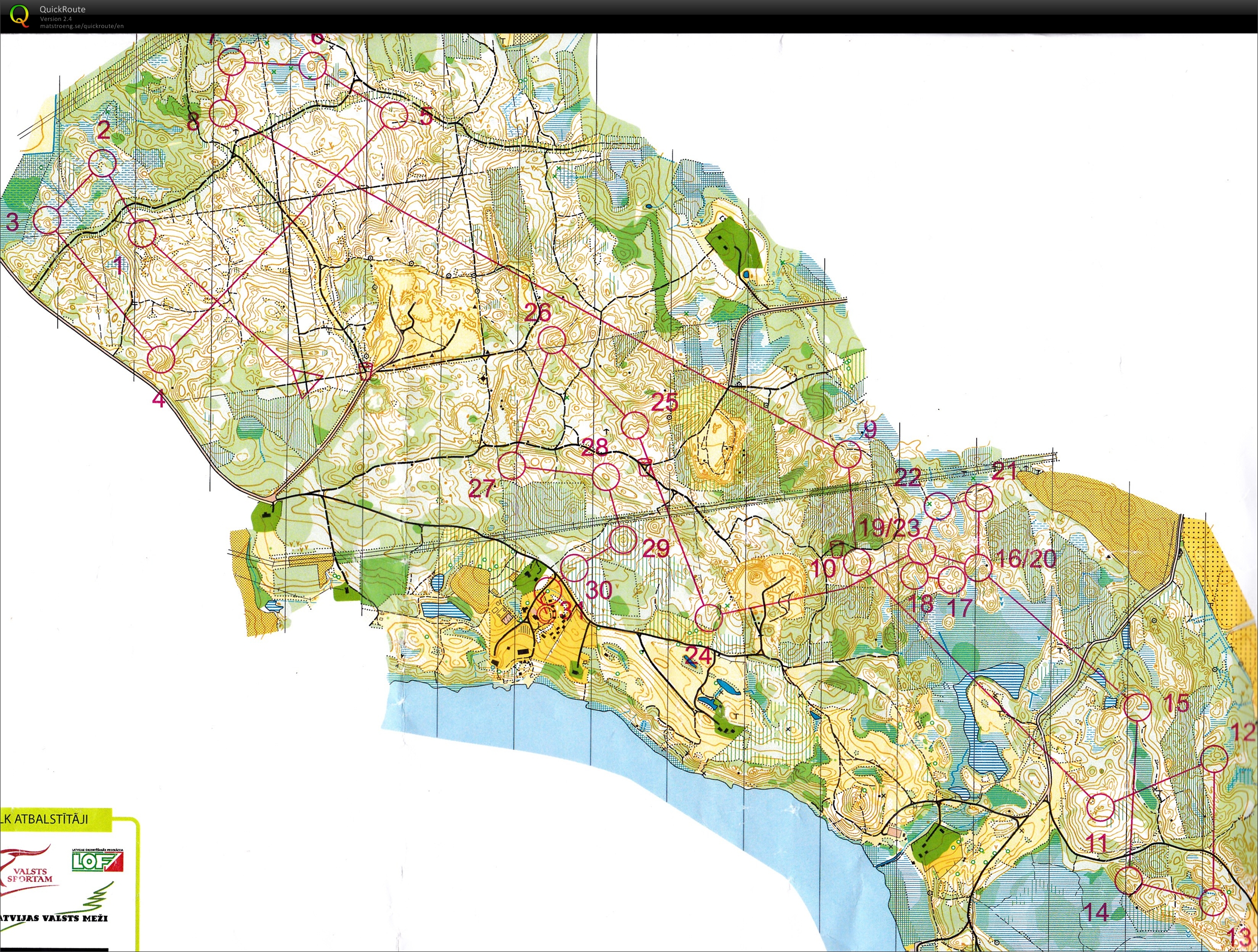This screenshot has width=1258, height=952.
Task: Click control circle number 24
Action: click(x=709, y=617)
